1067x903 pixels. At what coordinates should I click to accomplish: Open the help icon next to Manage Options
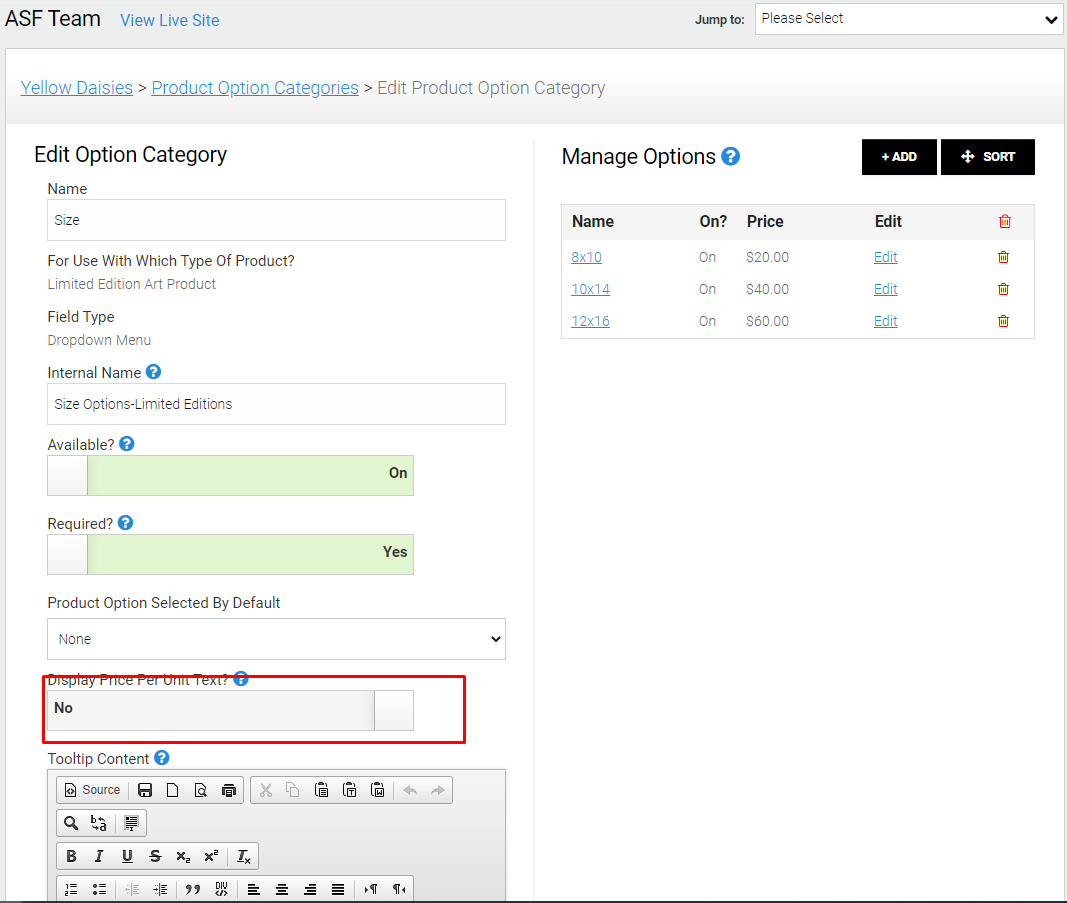pyautogui.click(x=730, y=157)
